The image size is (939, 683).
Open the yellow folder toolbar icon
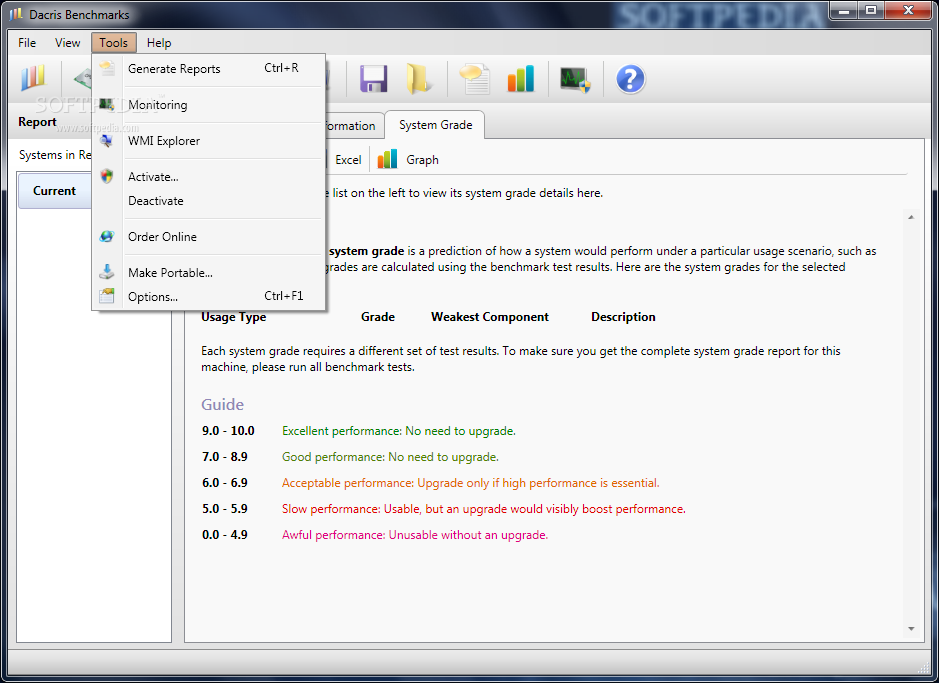(419, 78)
